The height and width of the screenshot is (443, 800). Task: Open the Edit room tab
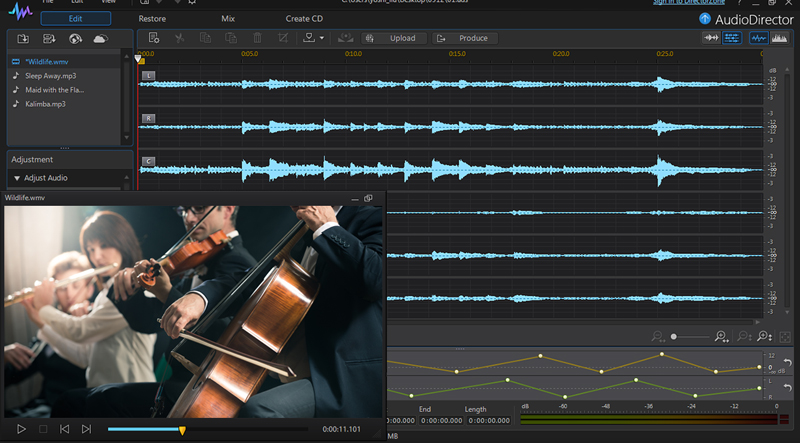76,18
